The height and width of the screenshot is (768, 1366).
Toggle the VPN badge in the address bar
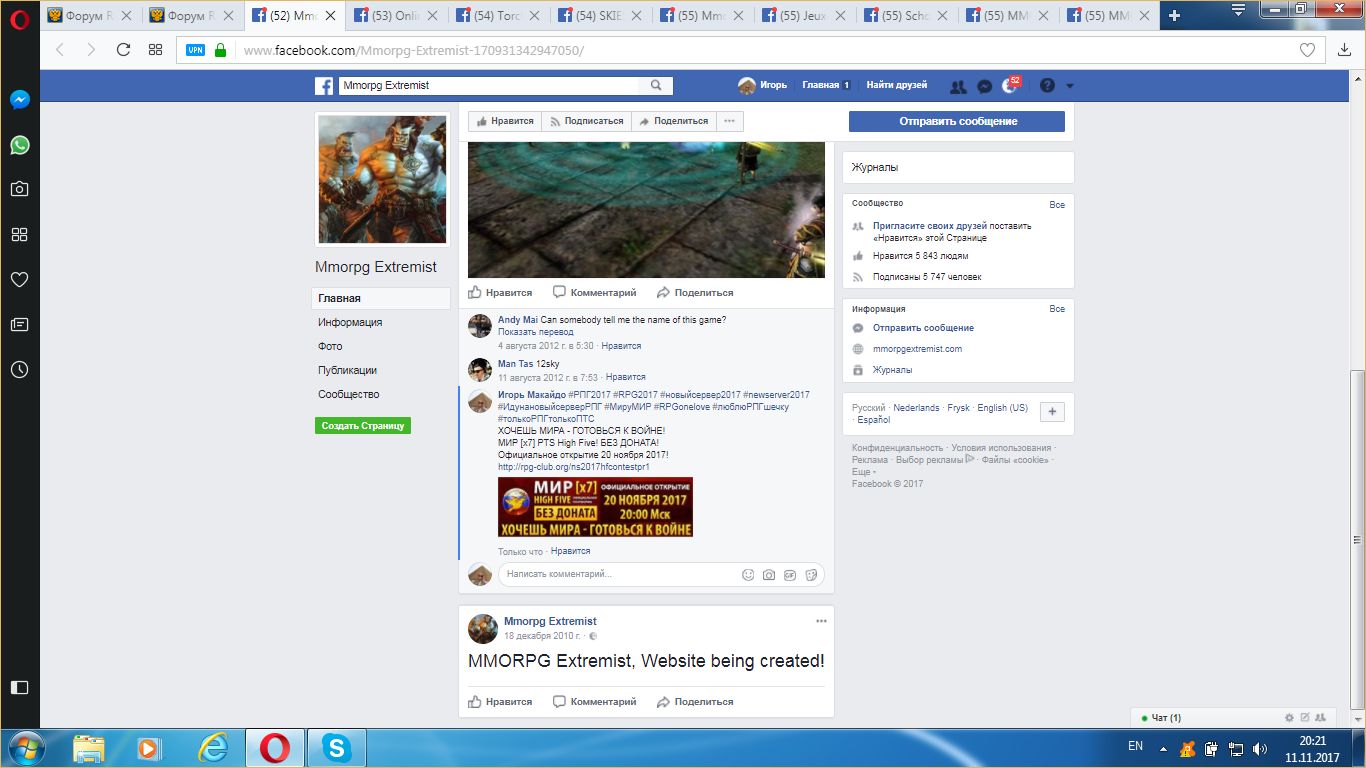click(196, 50)
